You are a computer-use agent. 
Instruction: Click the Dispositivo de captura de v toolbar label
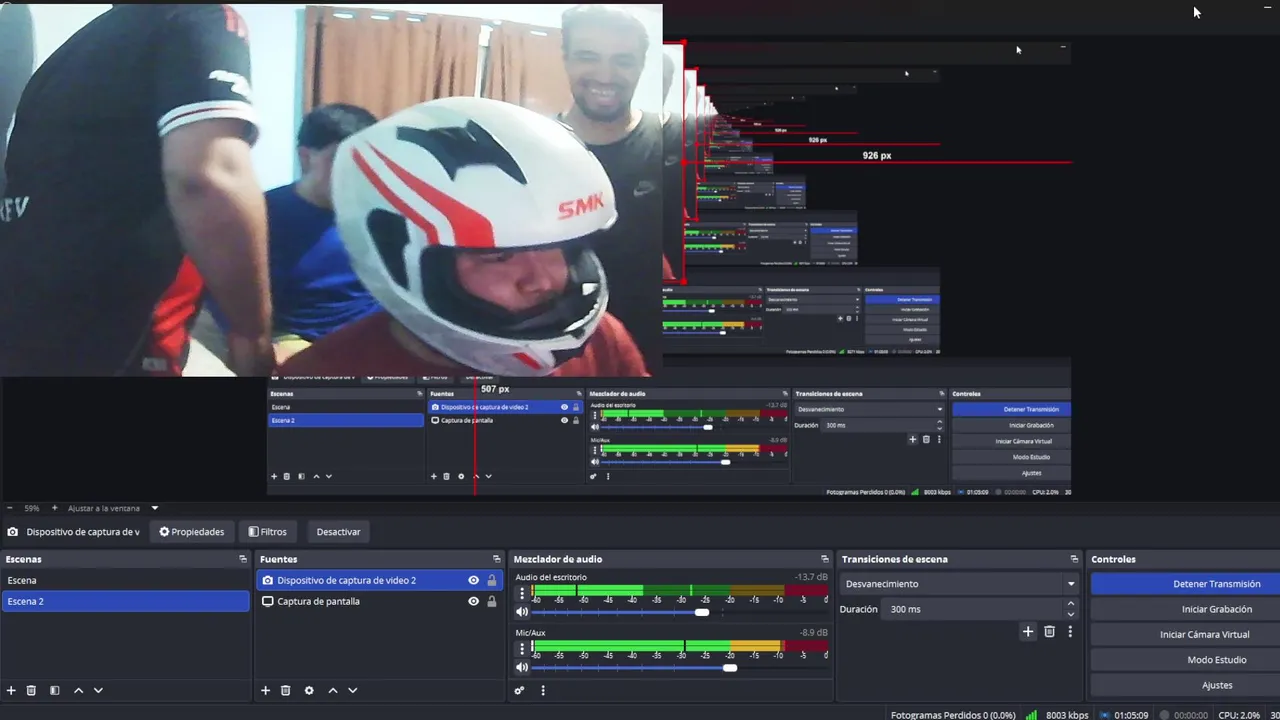pyautogui.click(x=83, y=532)
